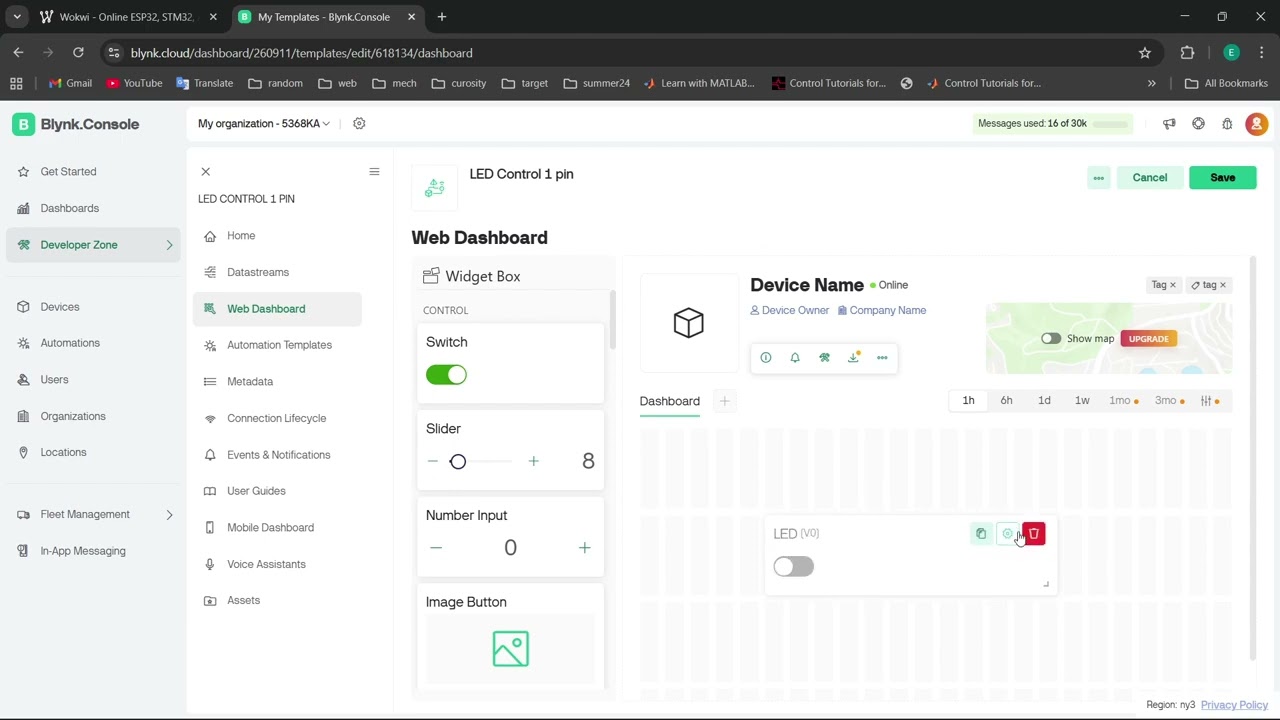Open the My organization dropdown

tap(264, 124)
